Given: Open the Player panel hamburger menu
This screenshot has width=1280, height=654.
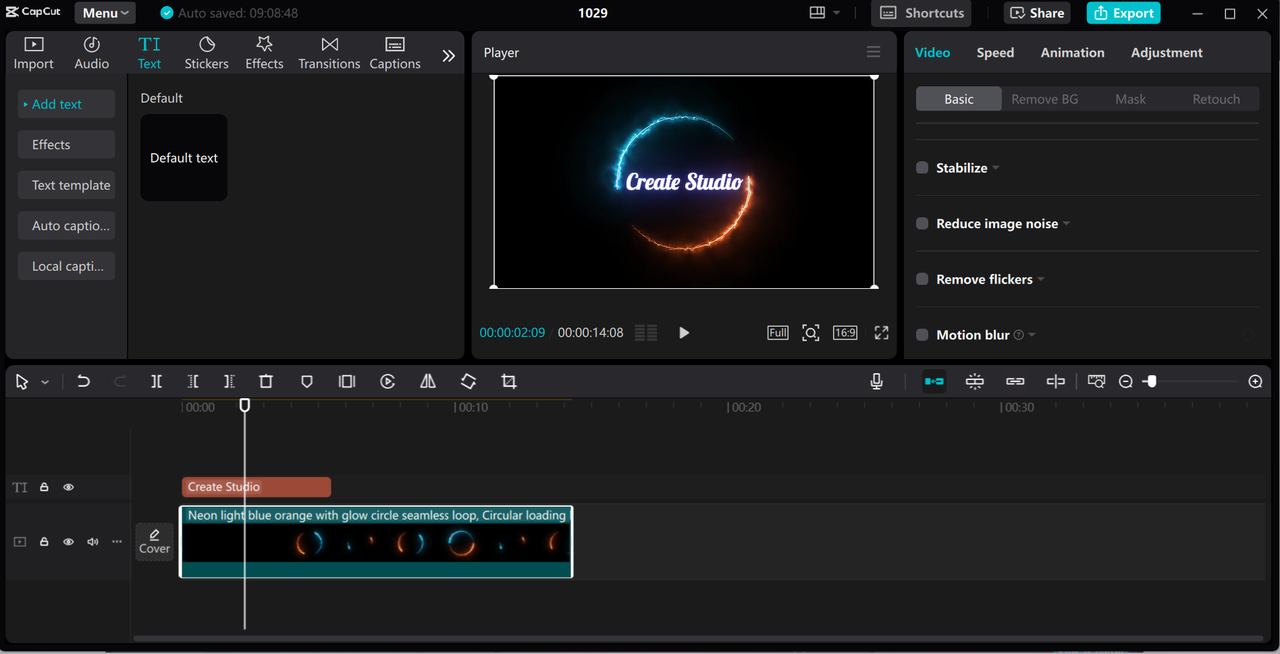Looking at the screenshot, I should 874,52.
